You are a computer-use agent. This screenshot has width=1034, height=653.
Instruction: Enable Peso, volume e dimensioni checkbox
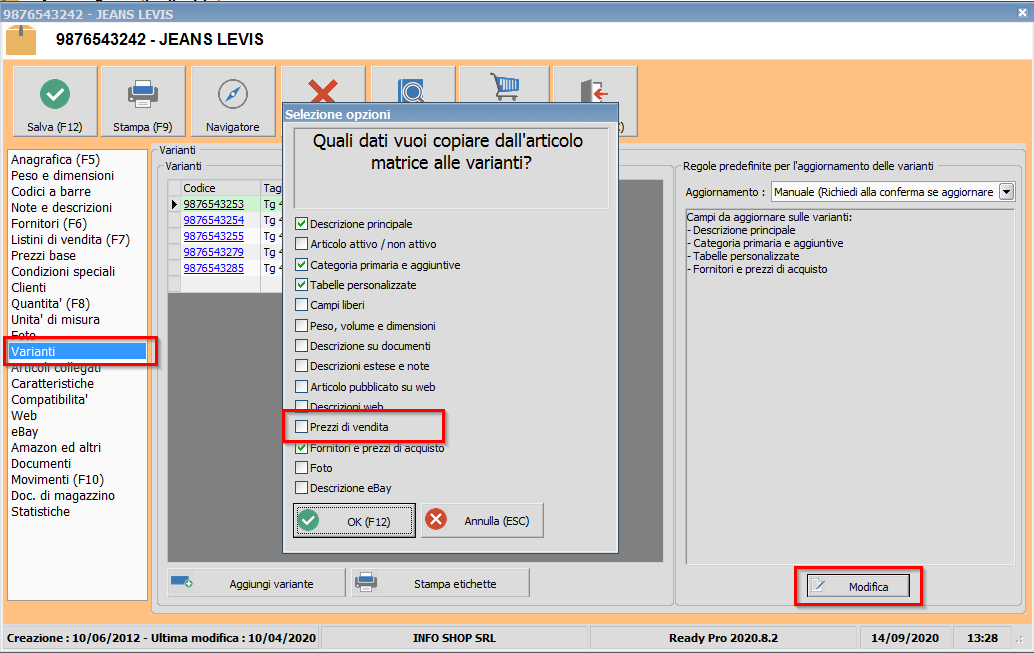tap(301, 325)
